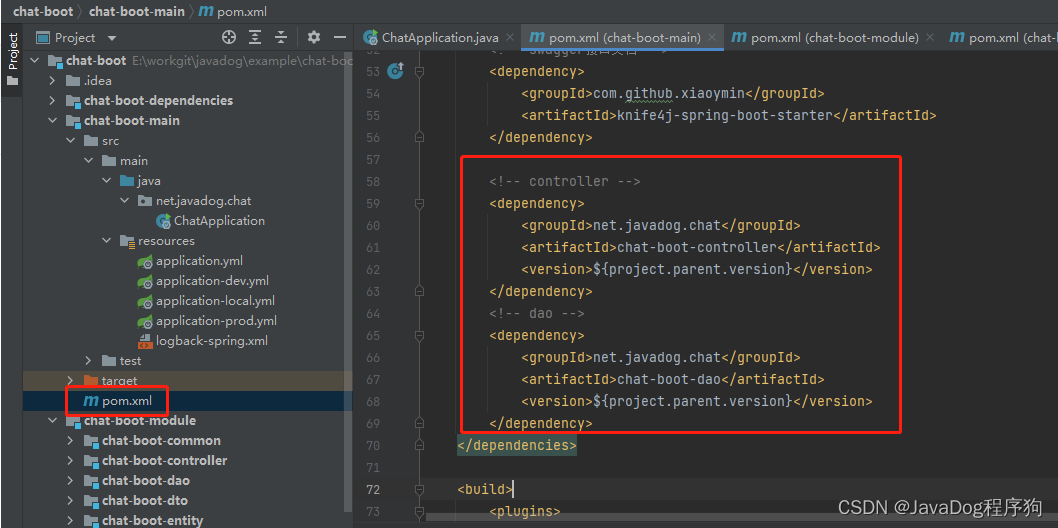Image resolution: width=1058 pixels, height=528 pixels.
Task: Click the gutter icon on line 53
Action: (x=395, y=71)
